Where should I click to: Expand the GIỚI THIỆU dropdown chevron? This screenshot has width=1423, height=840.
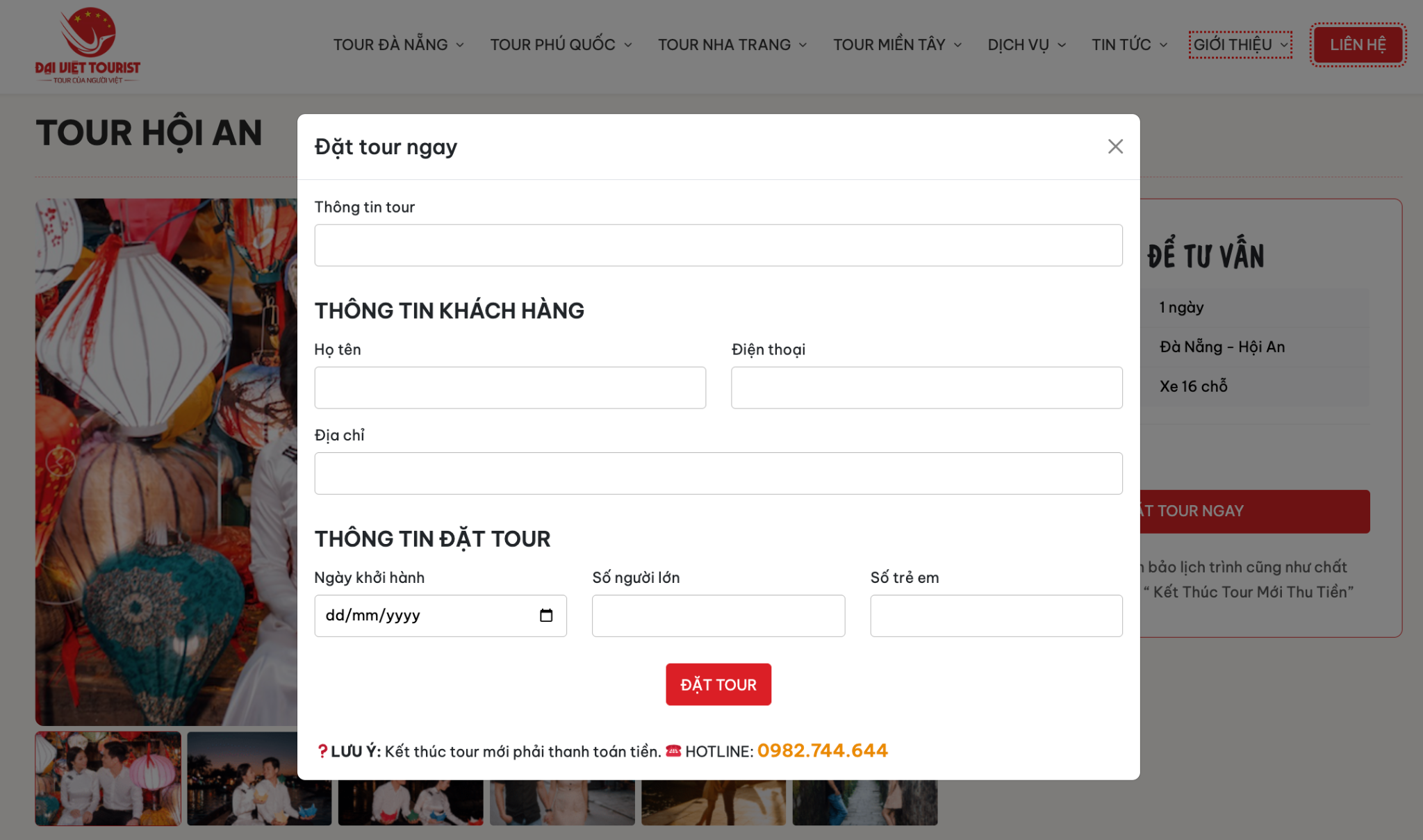(1284, 44)
